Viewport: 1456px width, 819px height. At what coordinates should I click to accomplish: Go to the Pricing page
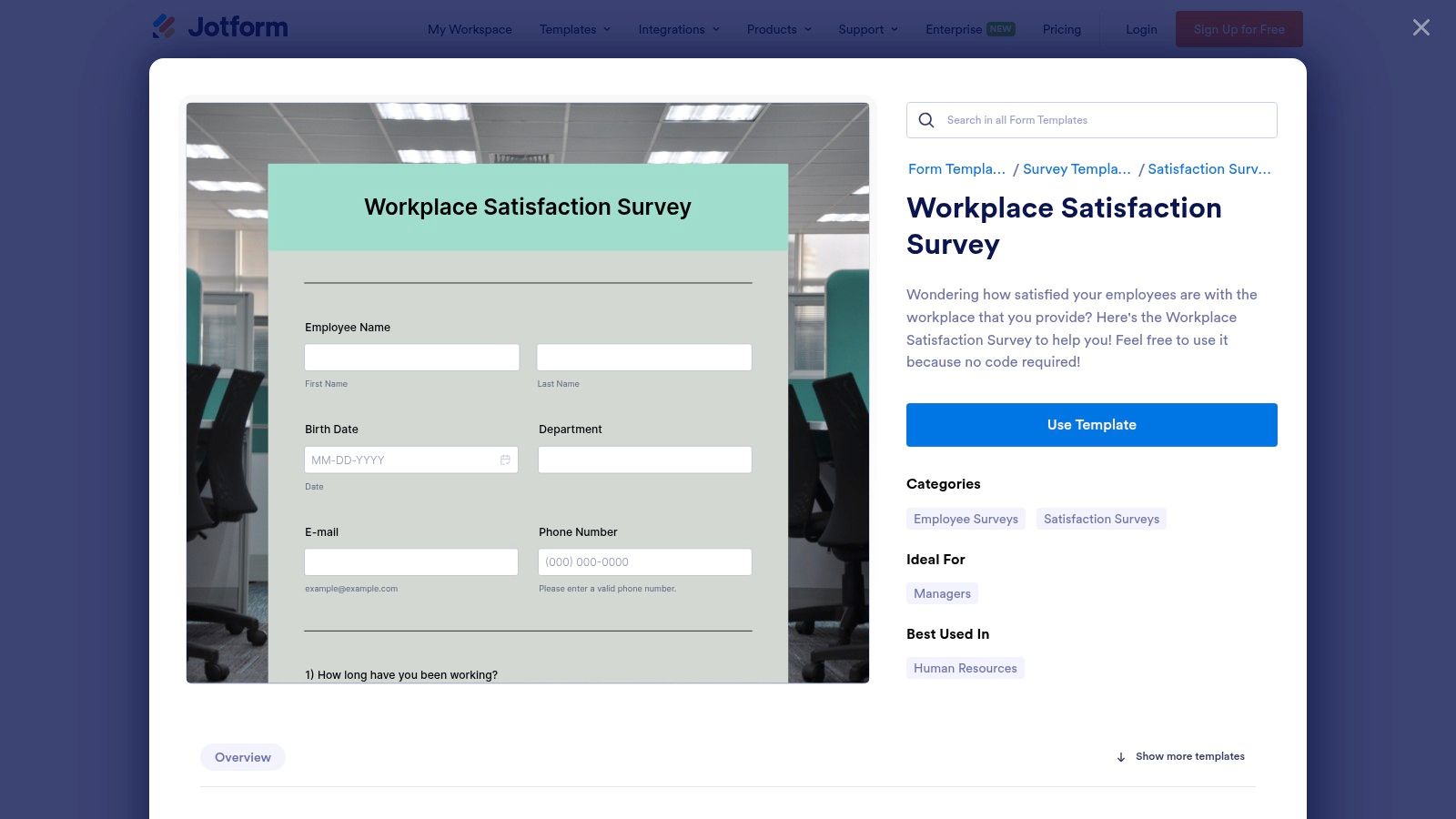click(1062, 29)
